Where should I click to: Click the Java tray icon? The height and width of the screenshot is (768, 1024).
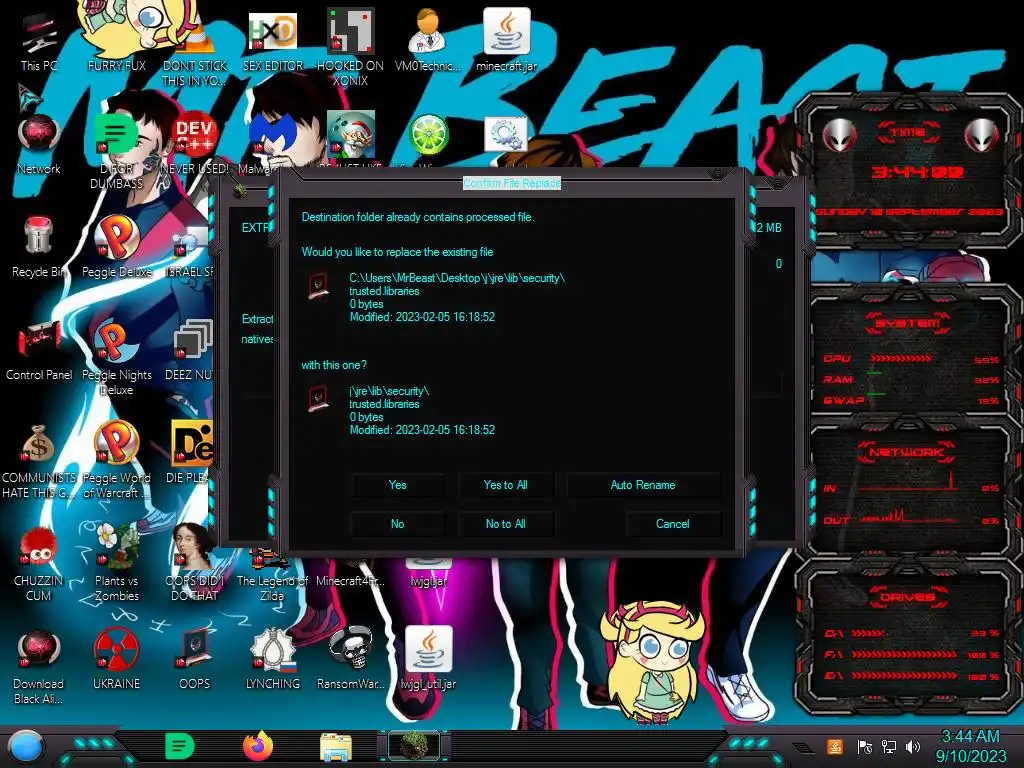point(835,746)
